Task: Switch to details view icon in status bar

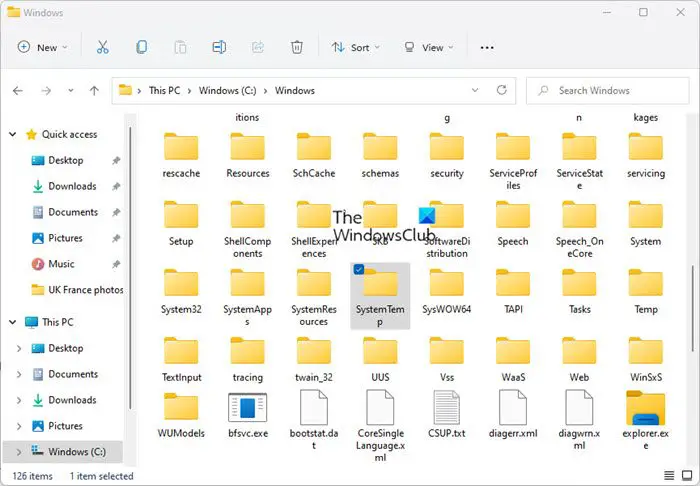Action: click(669, 476)
